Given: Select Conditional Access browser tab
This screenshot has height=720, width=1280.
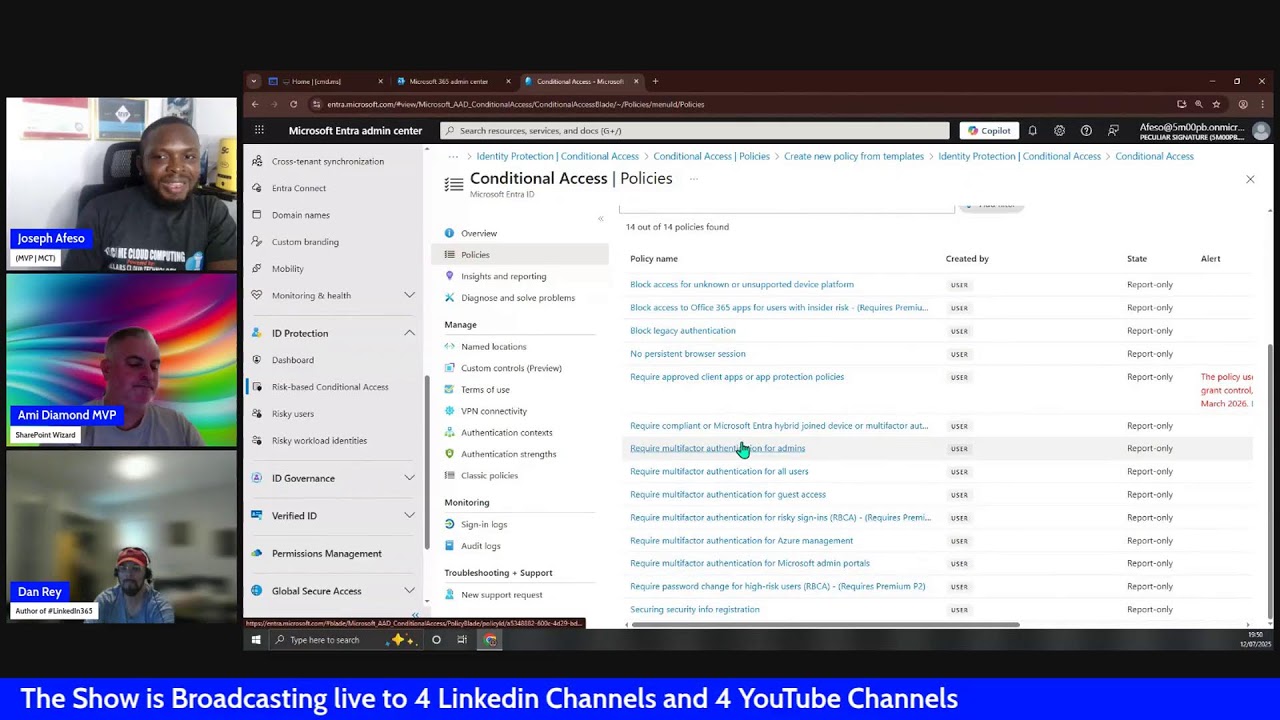Looking at the screenshot, I should (x=580, y=81).
